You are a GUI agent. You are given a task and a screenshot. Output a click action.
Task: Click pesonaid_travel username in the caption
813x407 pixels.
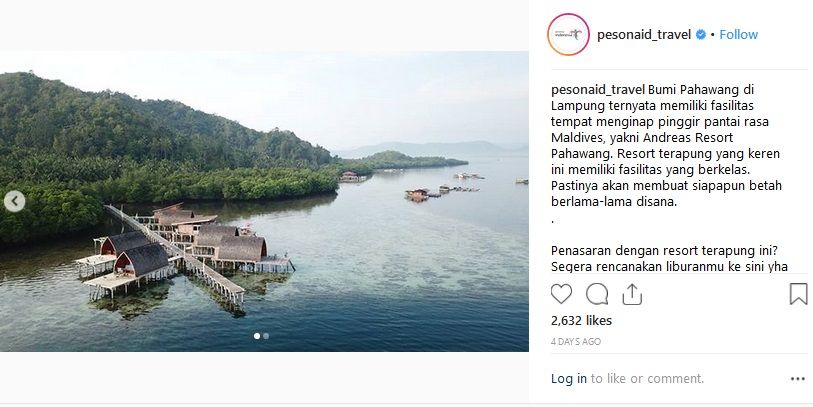591,88
